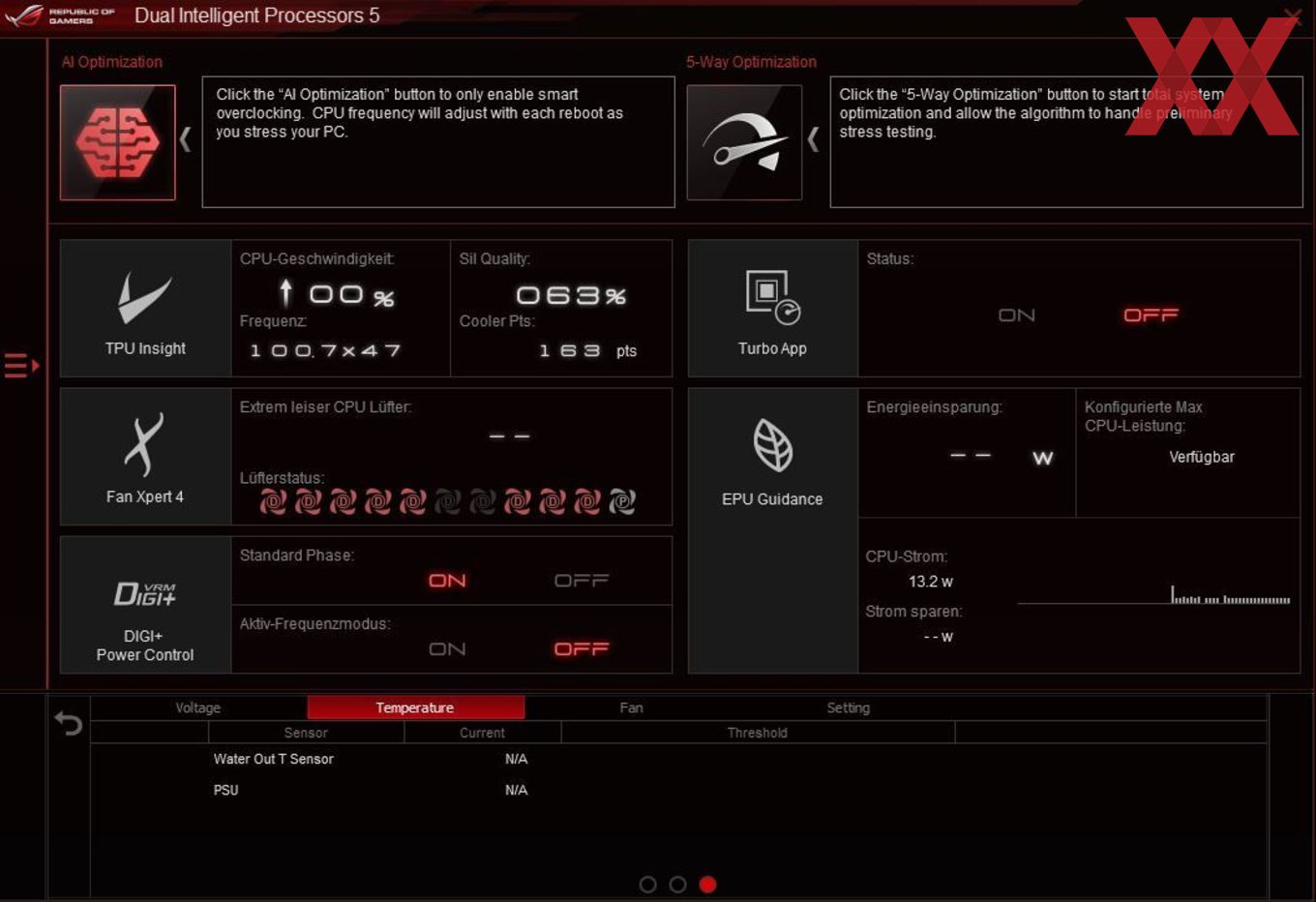1316x902 pixels.
Task: Select the PSU sensor row
Action: coord(677,790)
